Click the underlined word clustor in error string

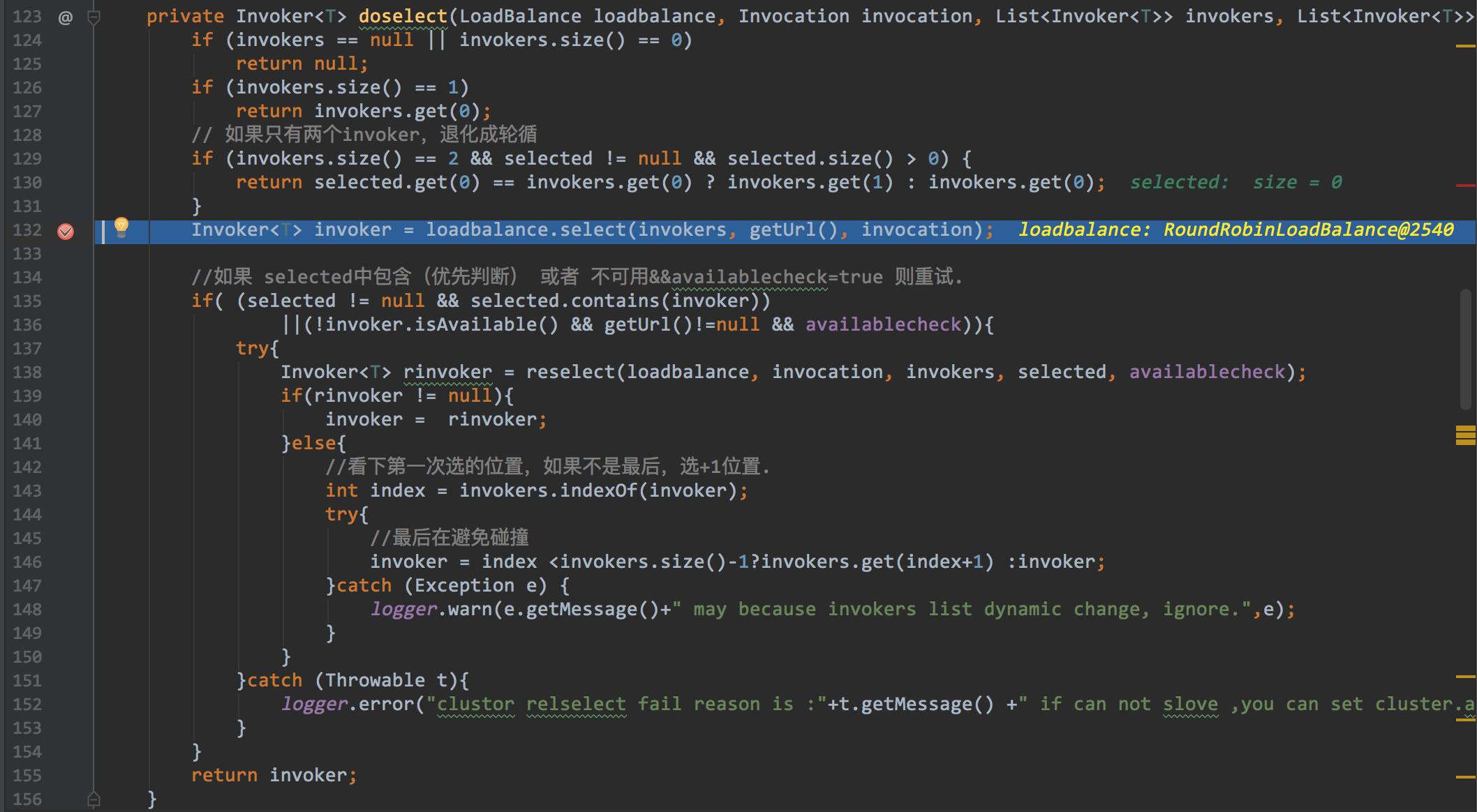[475, 705]
